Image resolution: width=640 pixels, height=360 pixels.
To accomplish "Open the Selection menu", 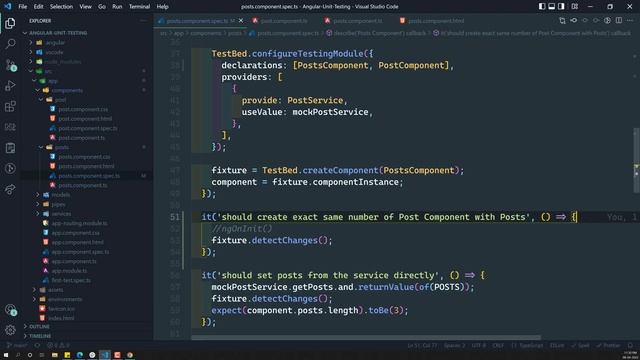I will [x=61, y=7].
